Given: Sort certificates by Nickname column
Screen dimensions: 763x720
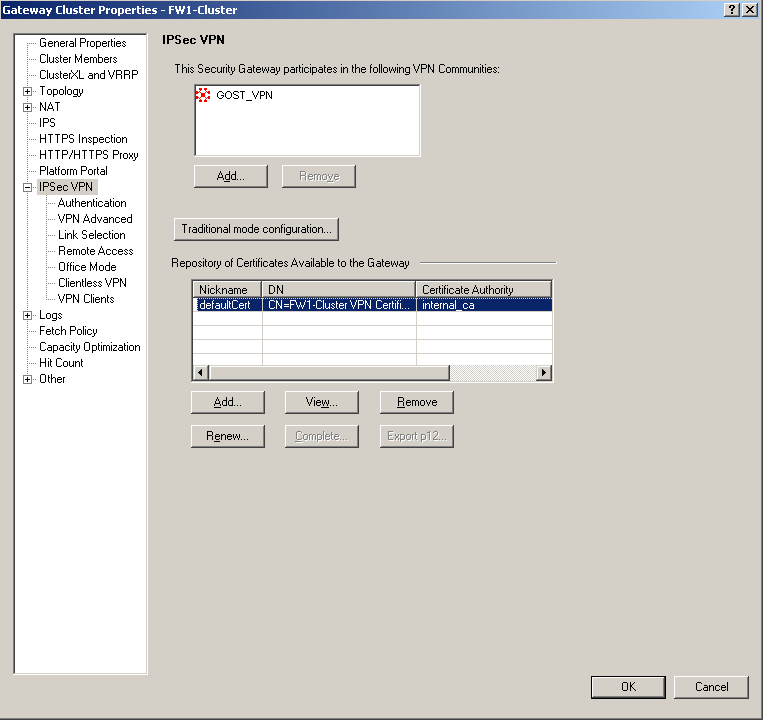Looking at the screenshot, I should (227, 290).
